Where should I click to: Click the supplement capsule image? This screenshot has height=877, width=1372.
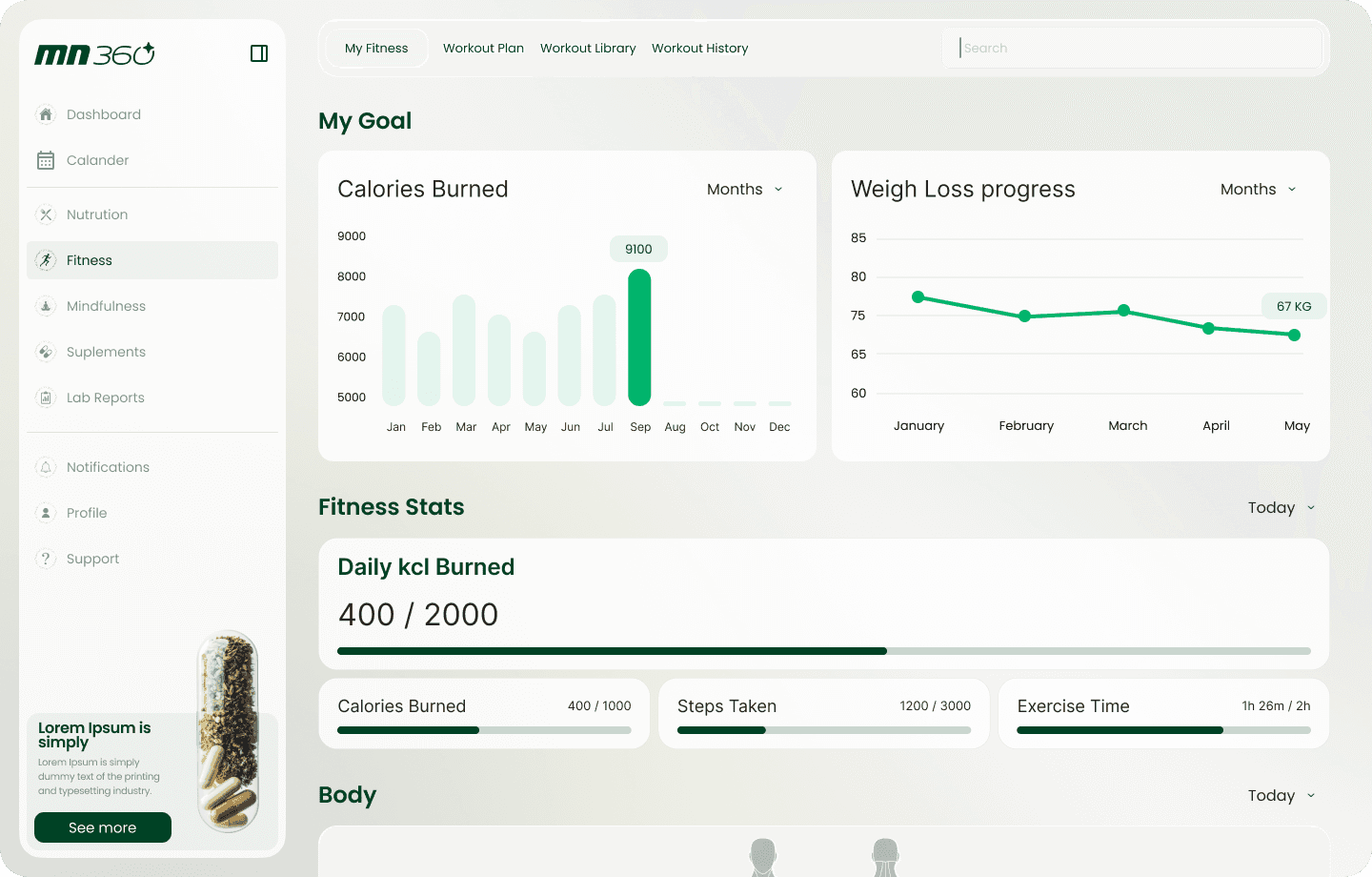point(228,732)
